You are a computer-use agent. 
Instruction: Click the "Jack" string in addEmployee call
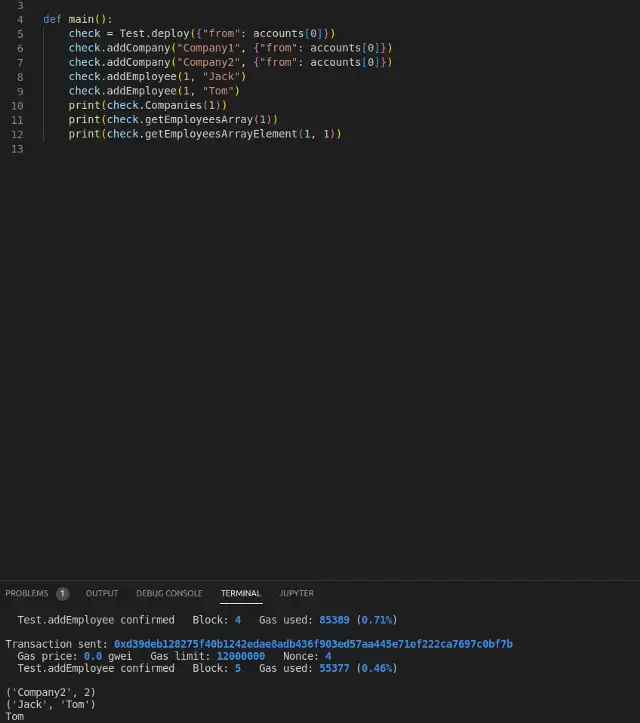[x=221, y=77]
